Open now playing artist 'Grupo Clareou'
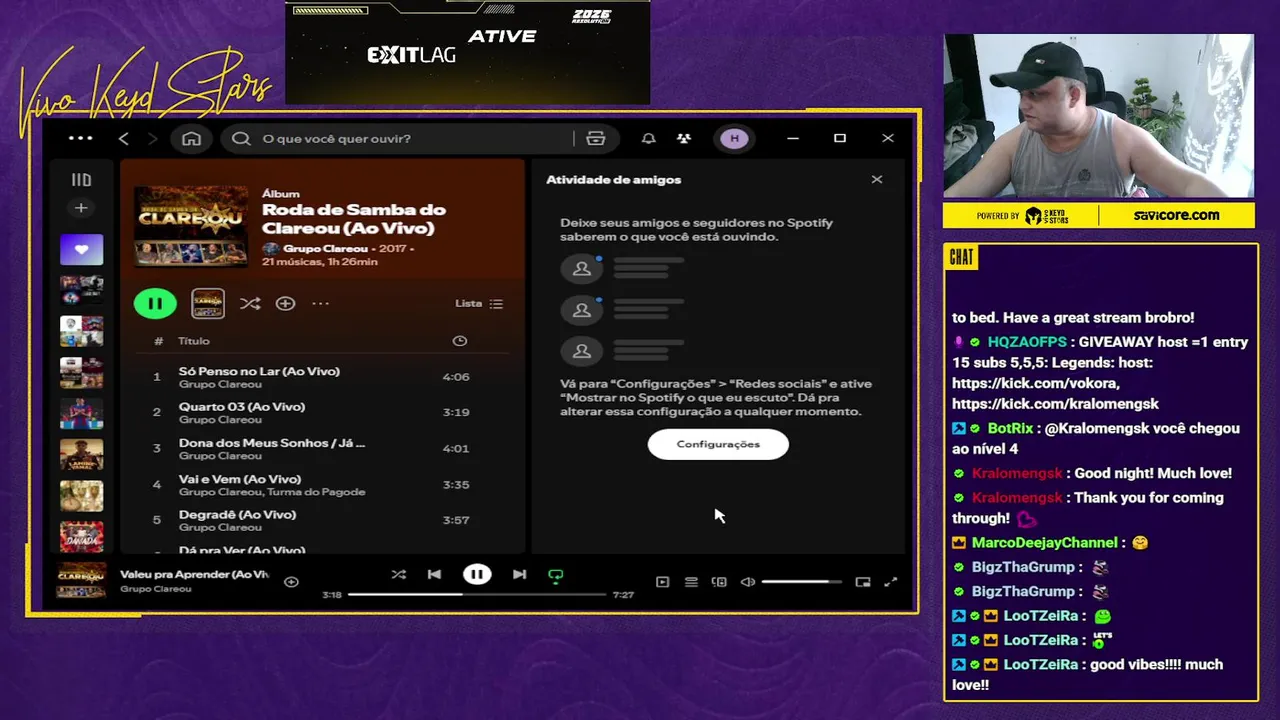The height and width of the screenshot is (720, 1280). [x=155, y=589]
